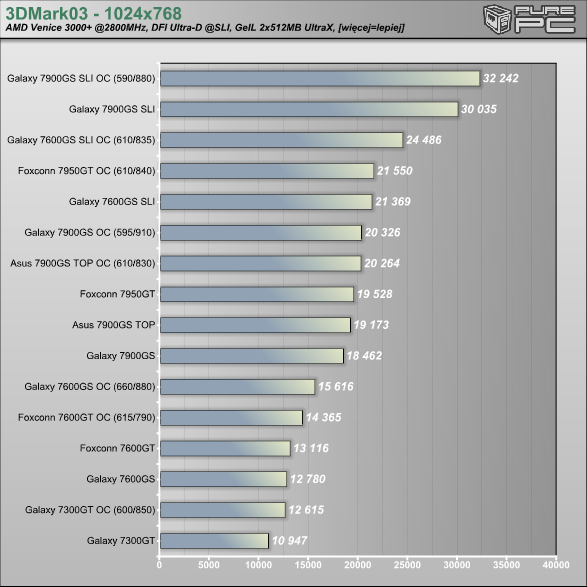Click the bar valued 32 242
587x587 pixels.
[x=320, y=79]
